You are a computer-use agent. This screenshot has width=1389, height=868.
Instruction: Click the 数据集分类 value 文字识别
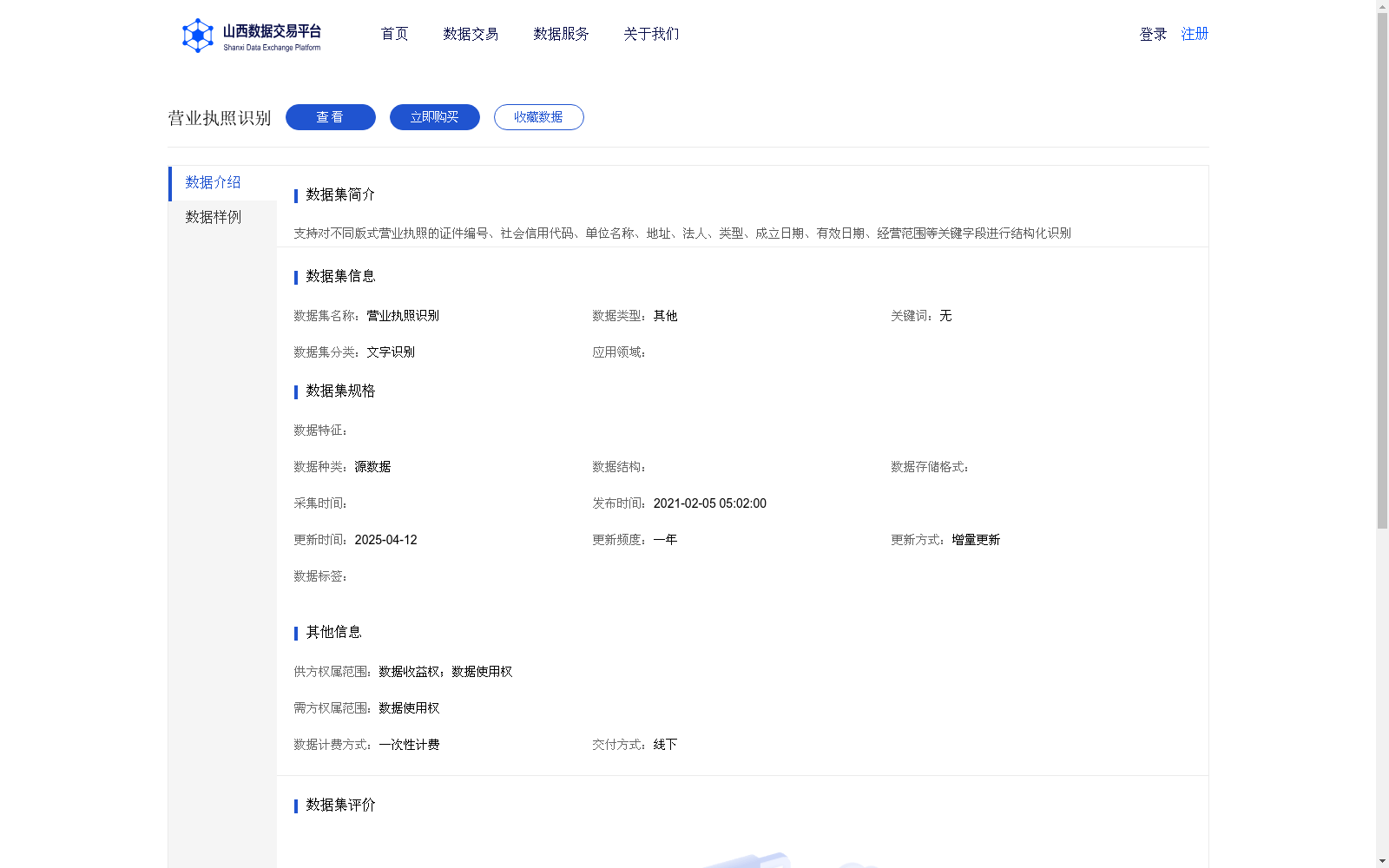pyautogui.click(x=391, y=352)
